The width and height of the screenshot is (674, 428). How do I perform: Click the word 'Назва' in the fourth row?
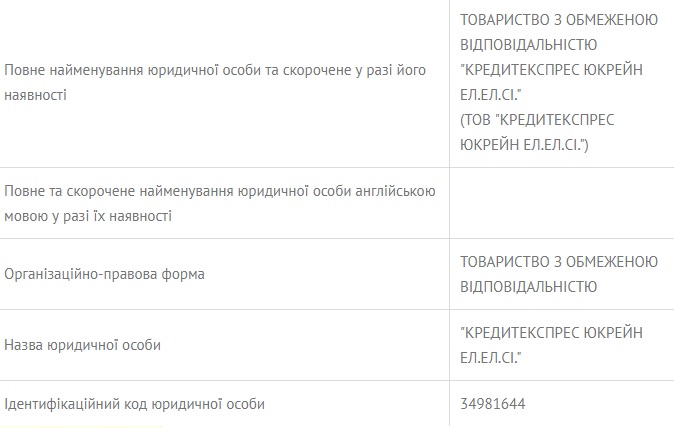(x=25, y=345)
